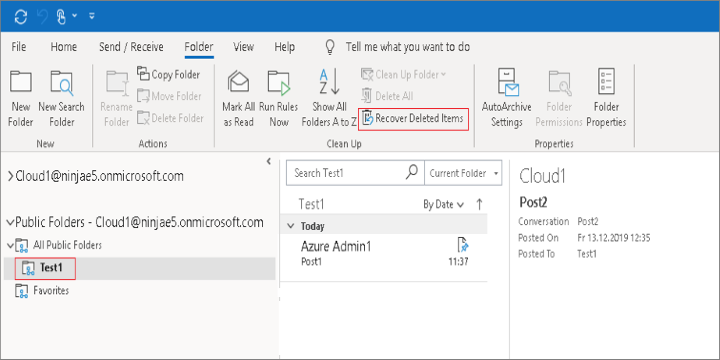Screen dimensions: 720x360
Task: Collapse the Public Folders node
Action: point(10,222)
